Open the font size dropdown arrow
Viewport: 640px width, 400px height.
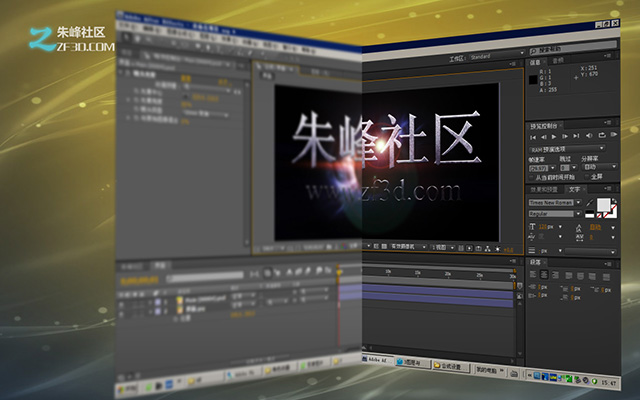pyautogui.click(x=560, y=227)
